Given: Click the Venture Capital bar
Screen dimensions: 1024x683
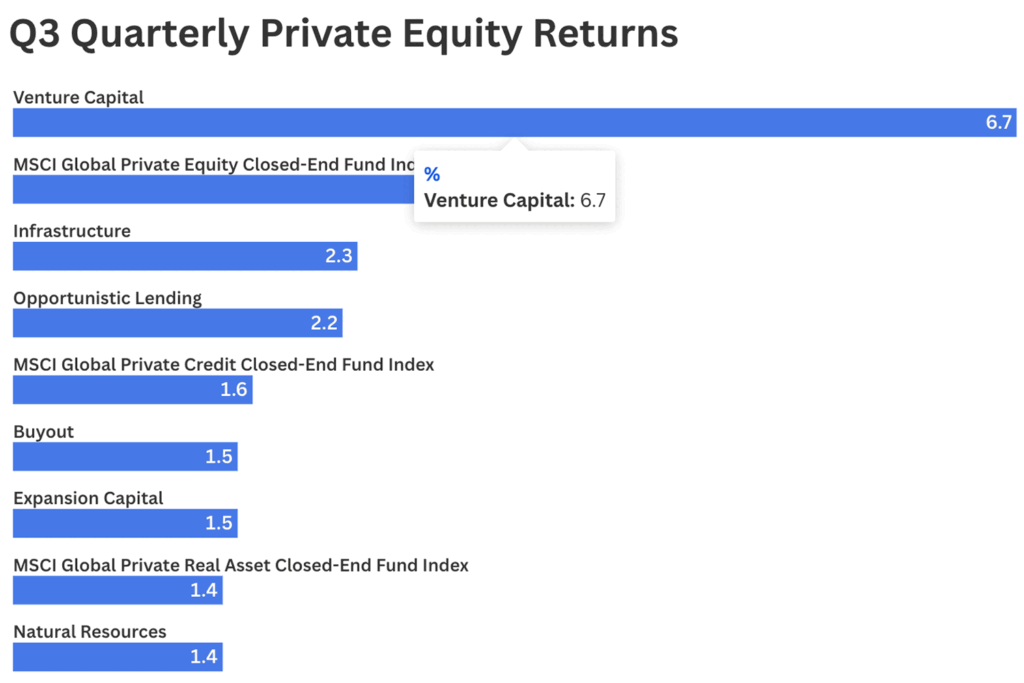Looking at the screenshot, I should [500, 123].
